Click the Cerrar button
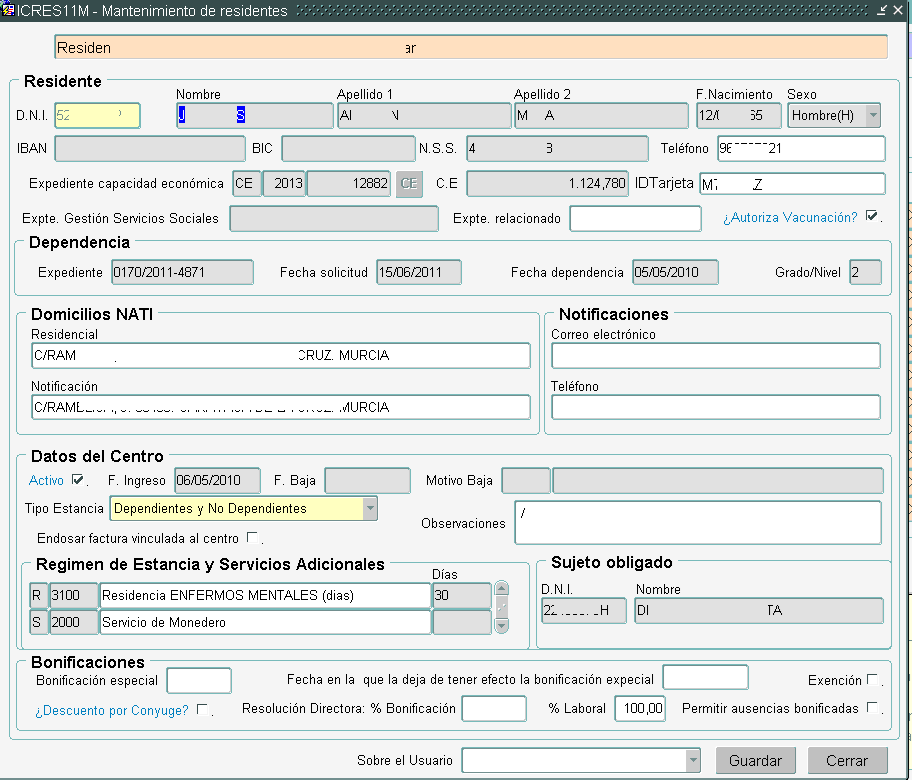 (x=847, y=761)
